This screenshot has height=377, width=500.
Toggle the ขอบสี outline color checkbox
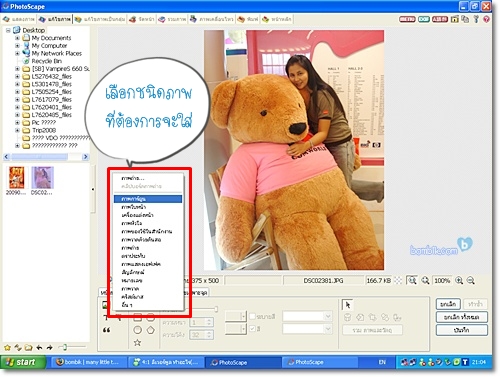252,316
